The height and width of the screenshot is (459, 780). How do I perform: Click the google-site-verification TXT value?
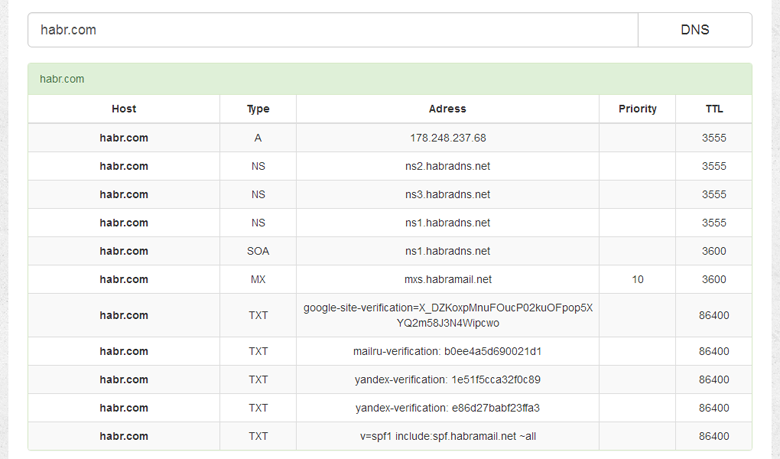[447, 315]
